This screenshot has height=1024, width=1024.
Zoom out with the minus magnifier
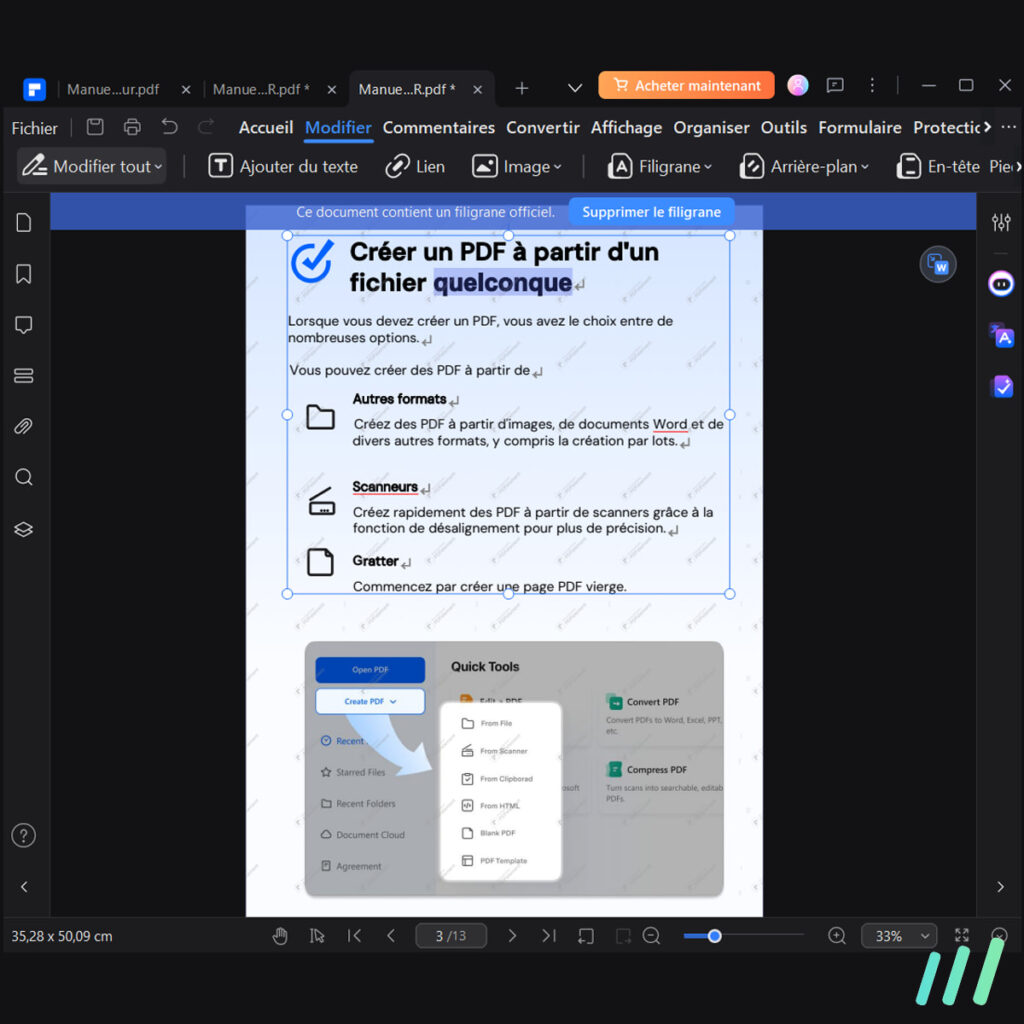[651, 936]
